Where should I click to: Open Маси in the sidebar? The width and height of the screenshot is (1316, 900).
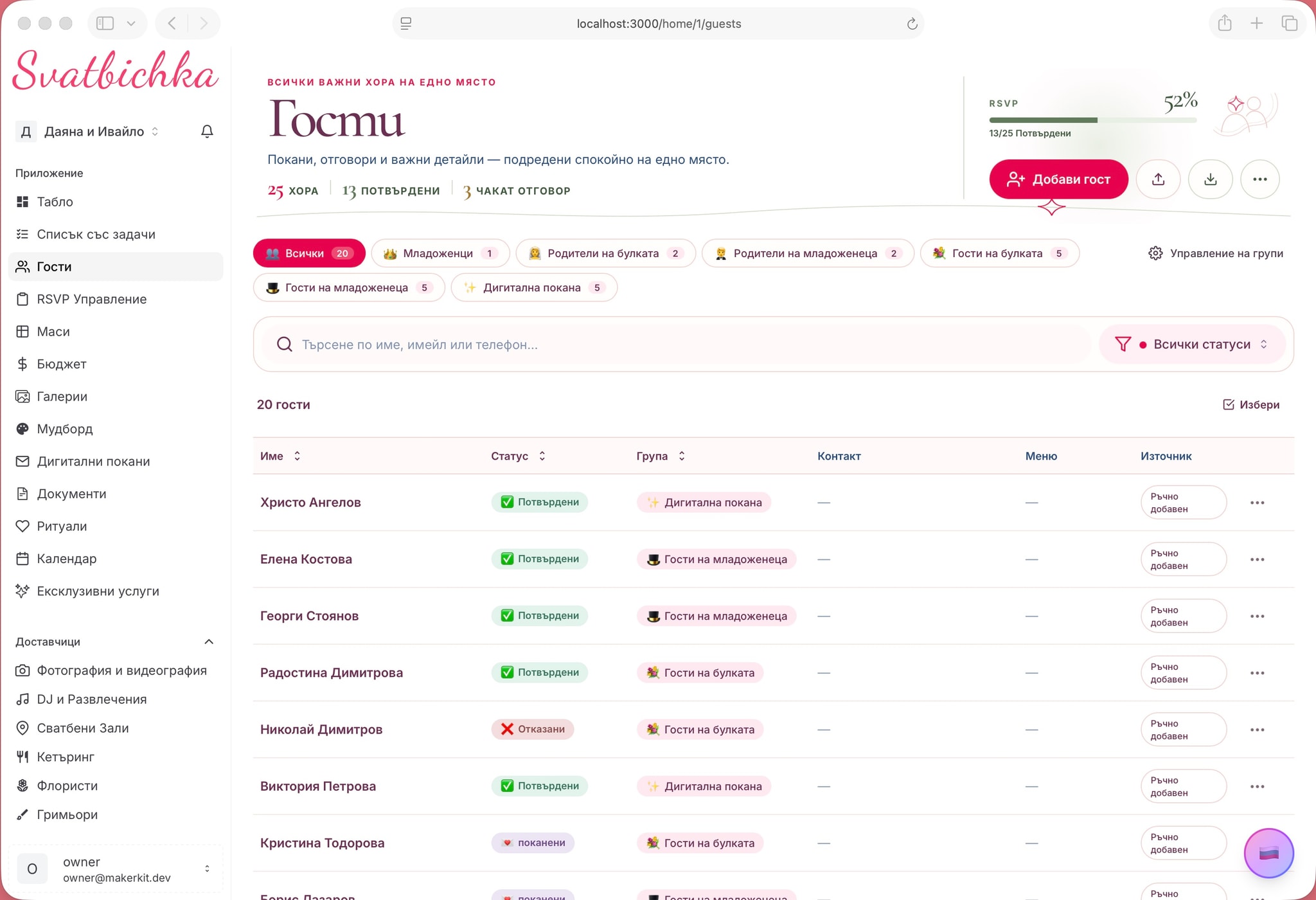[116, 332]
